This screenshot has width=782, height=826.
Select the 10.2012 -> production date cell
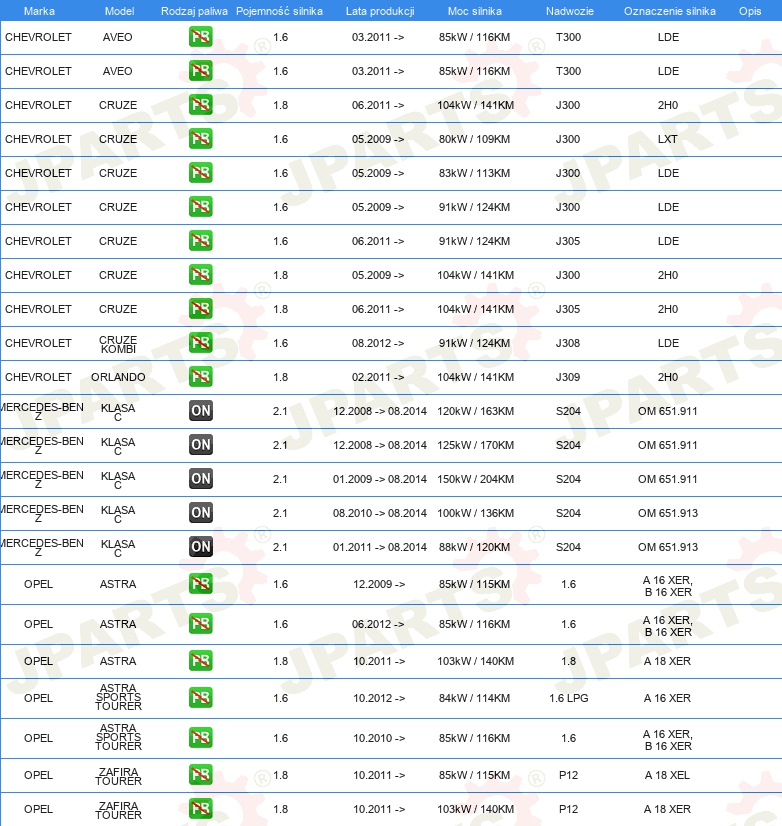379,698
